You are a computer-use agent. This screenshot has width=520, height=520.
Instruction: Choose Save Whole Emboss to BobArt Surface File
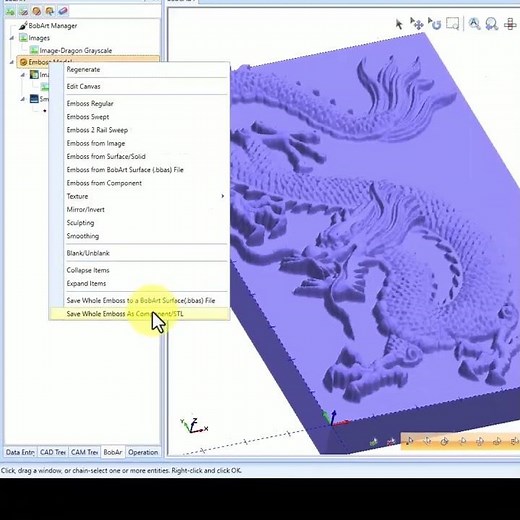tap(141, 300)
